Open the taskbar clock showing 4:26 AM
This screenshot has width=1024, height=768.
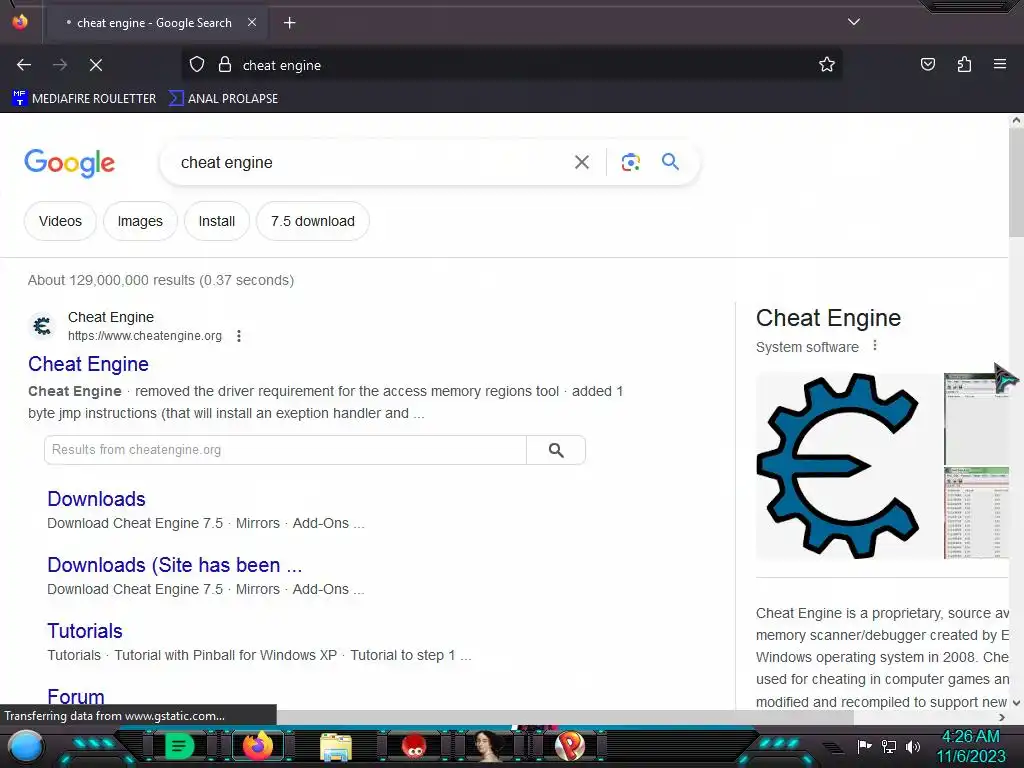coord(971,746)
